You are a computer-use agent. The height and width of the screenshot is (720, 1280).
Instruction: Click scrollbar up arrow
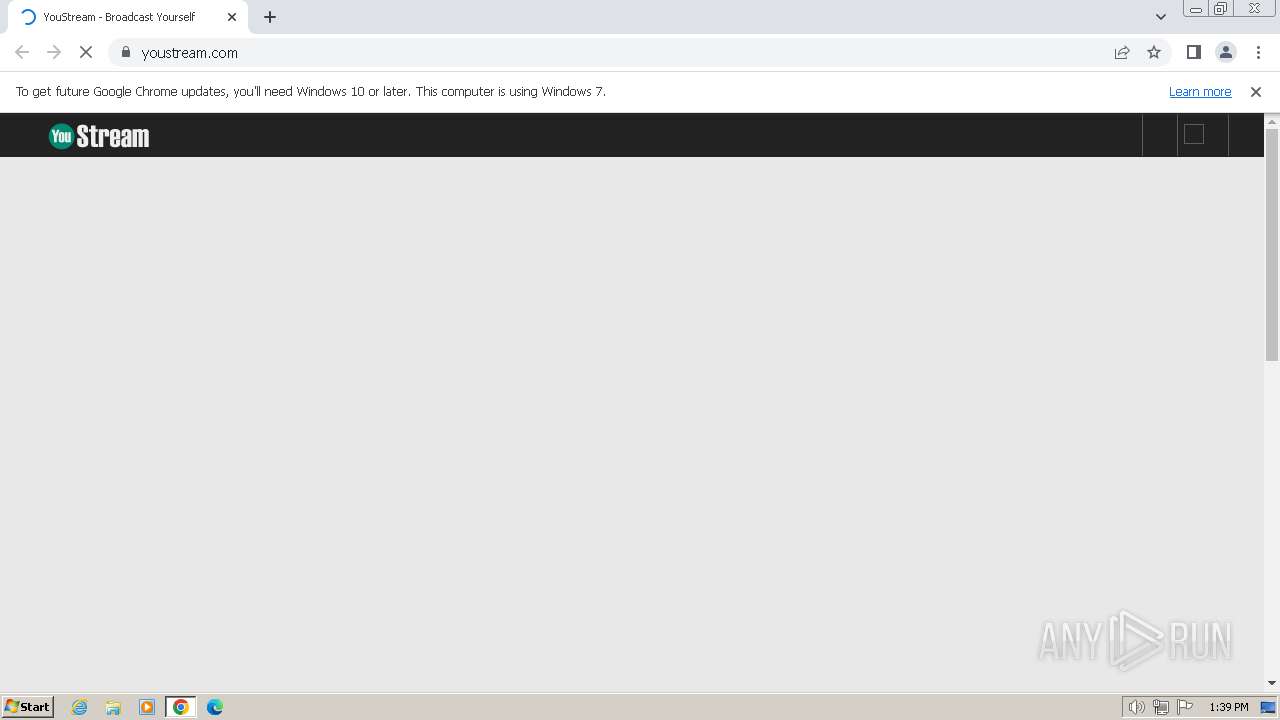[x=1272, y=121]
